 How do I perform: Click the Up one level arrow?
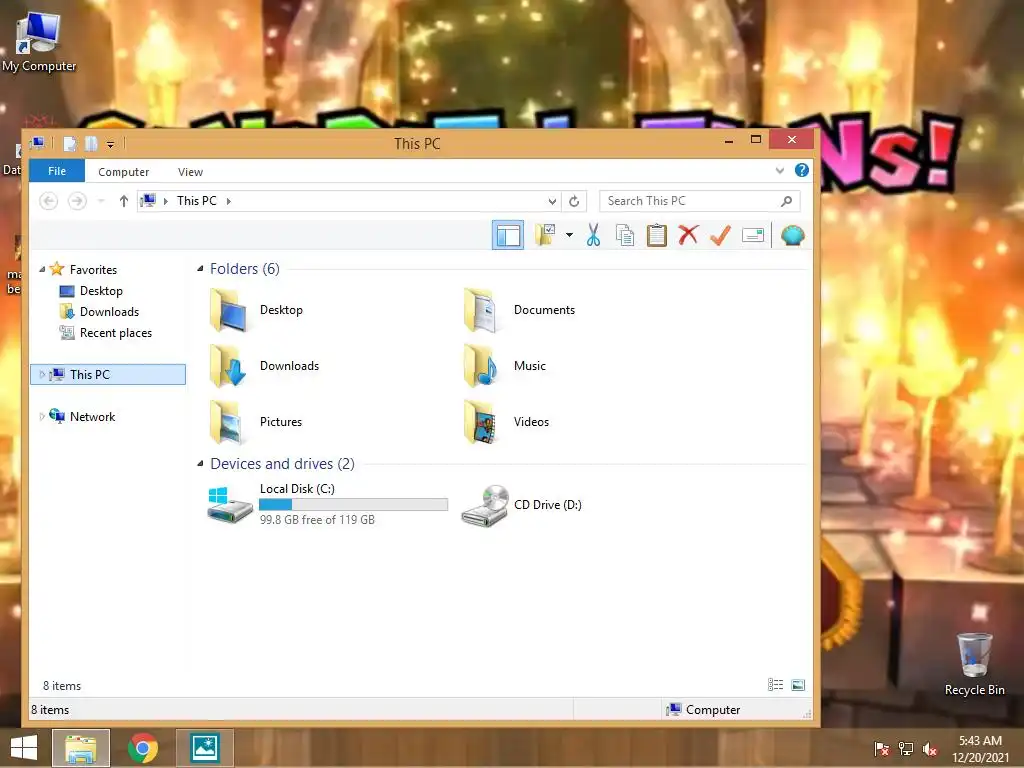[123, 200]
